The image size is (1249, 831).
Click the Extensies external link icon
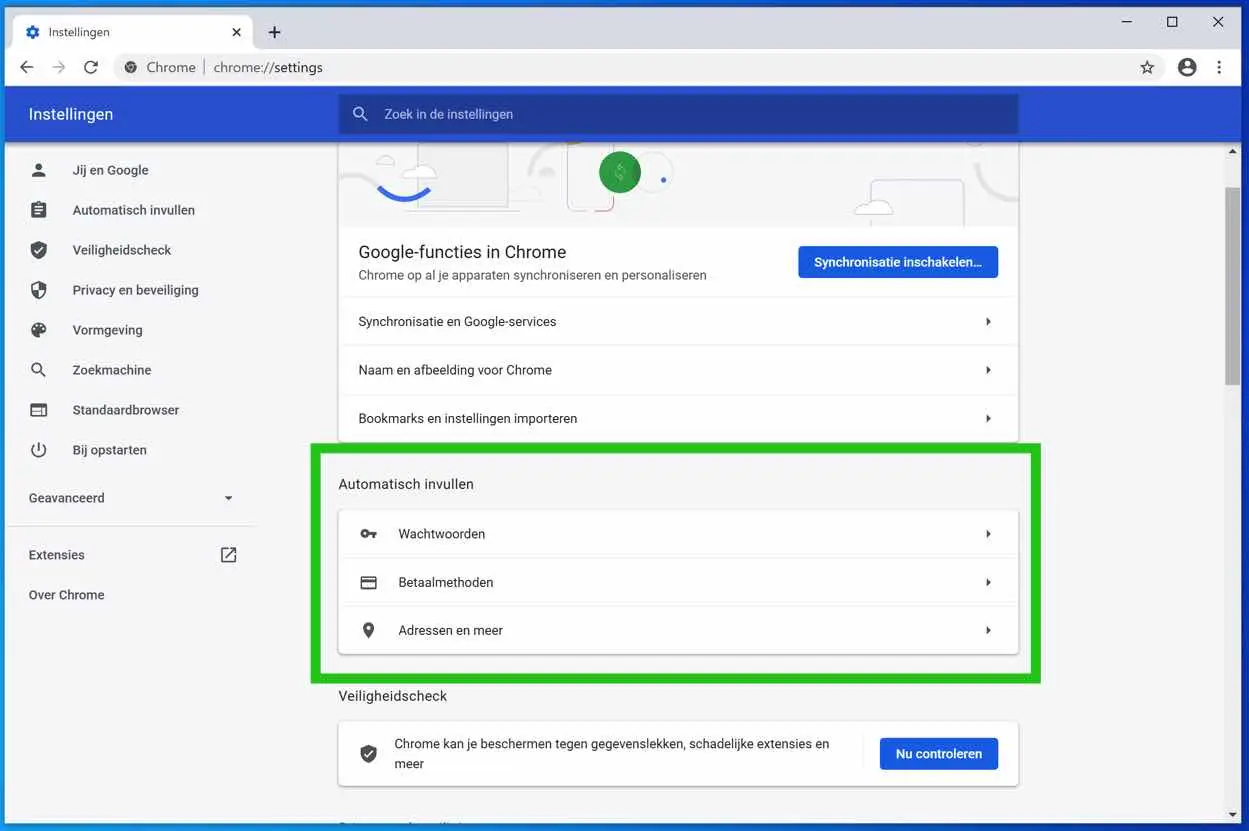point(229,555)
